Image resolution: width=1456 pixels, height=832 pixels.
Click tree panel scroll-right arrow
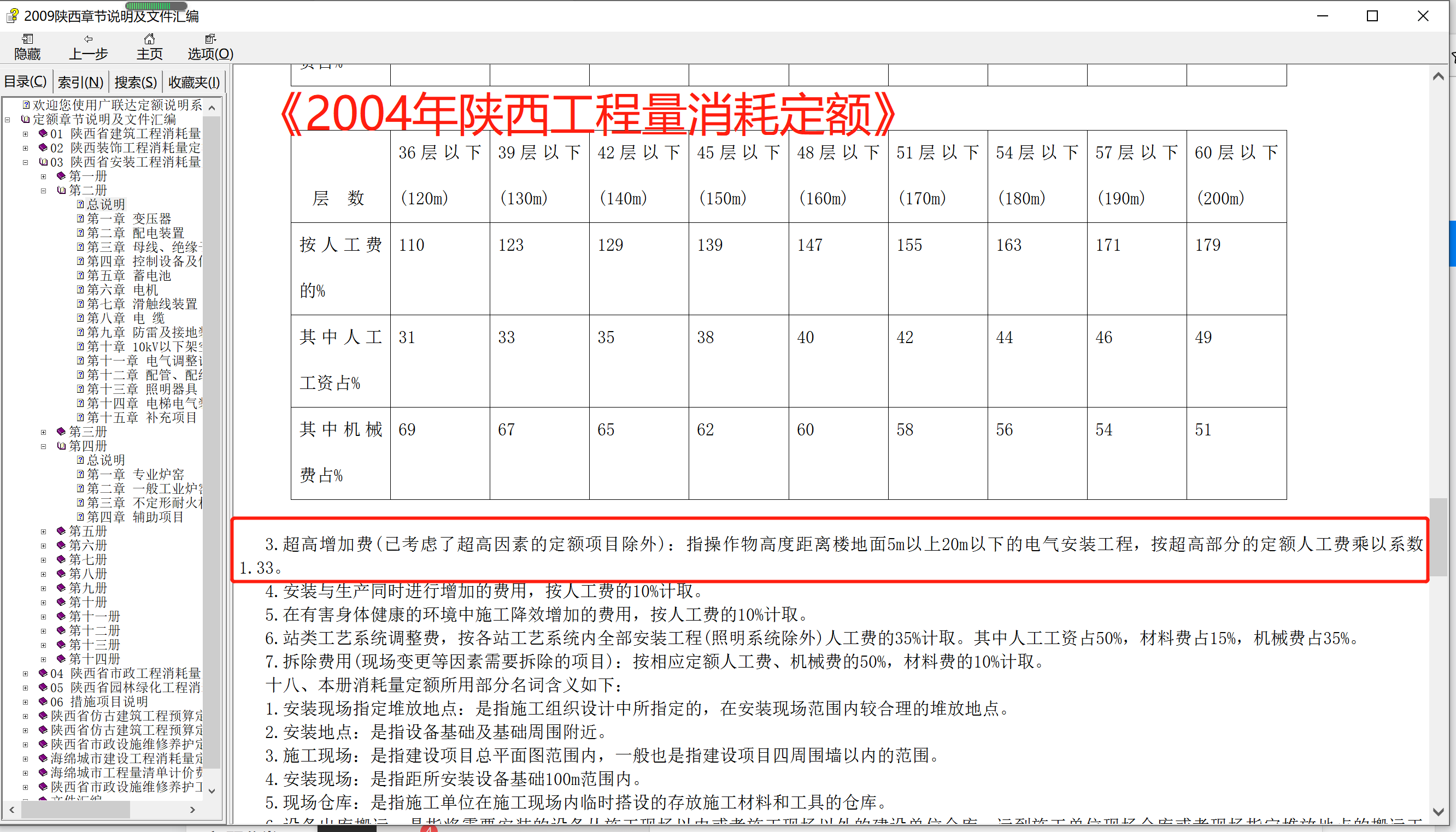pyautogui.click(x=192, y=809)
